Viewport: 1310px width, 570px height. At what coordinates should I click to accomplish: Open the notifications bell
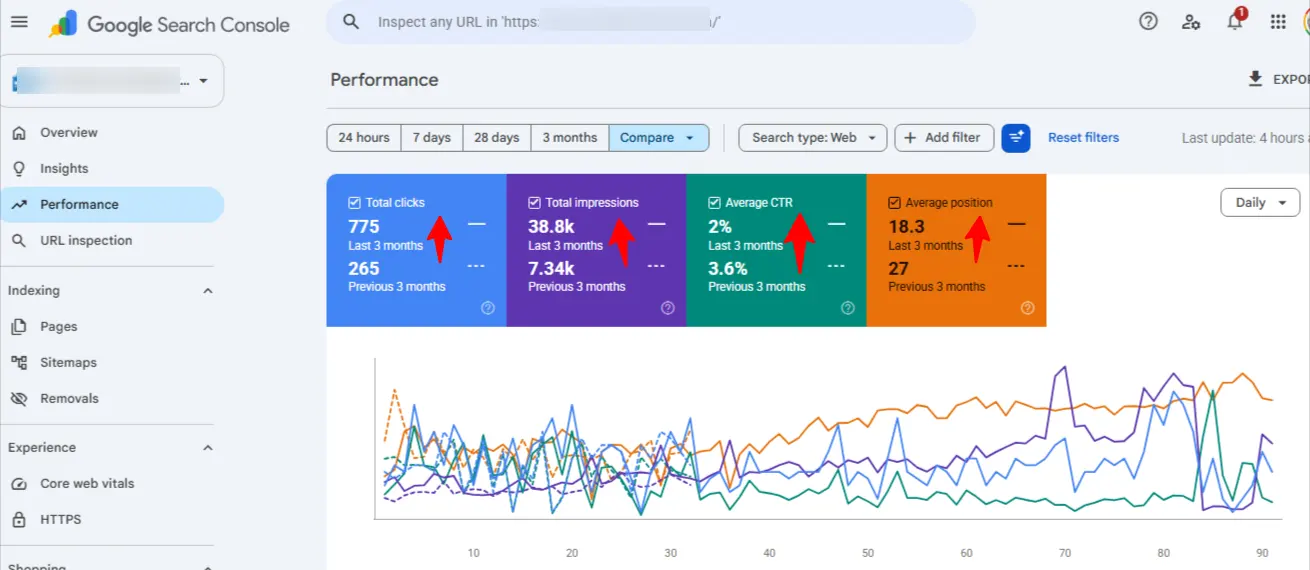click(x=1235, y=21)
